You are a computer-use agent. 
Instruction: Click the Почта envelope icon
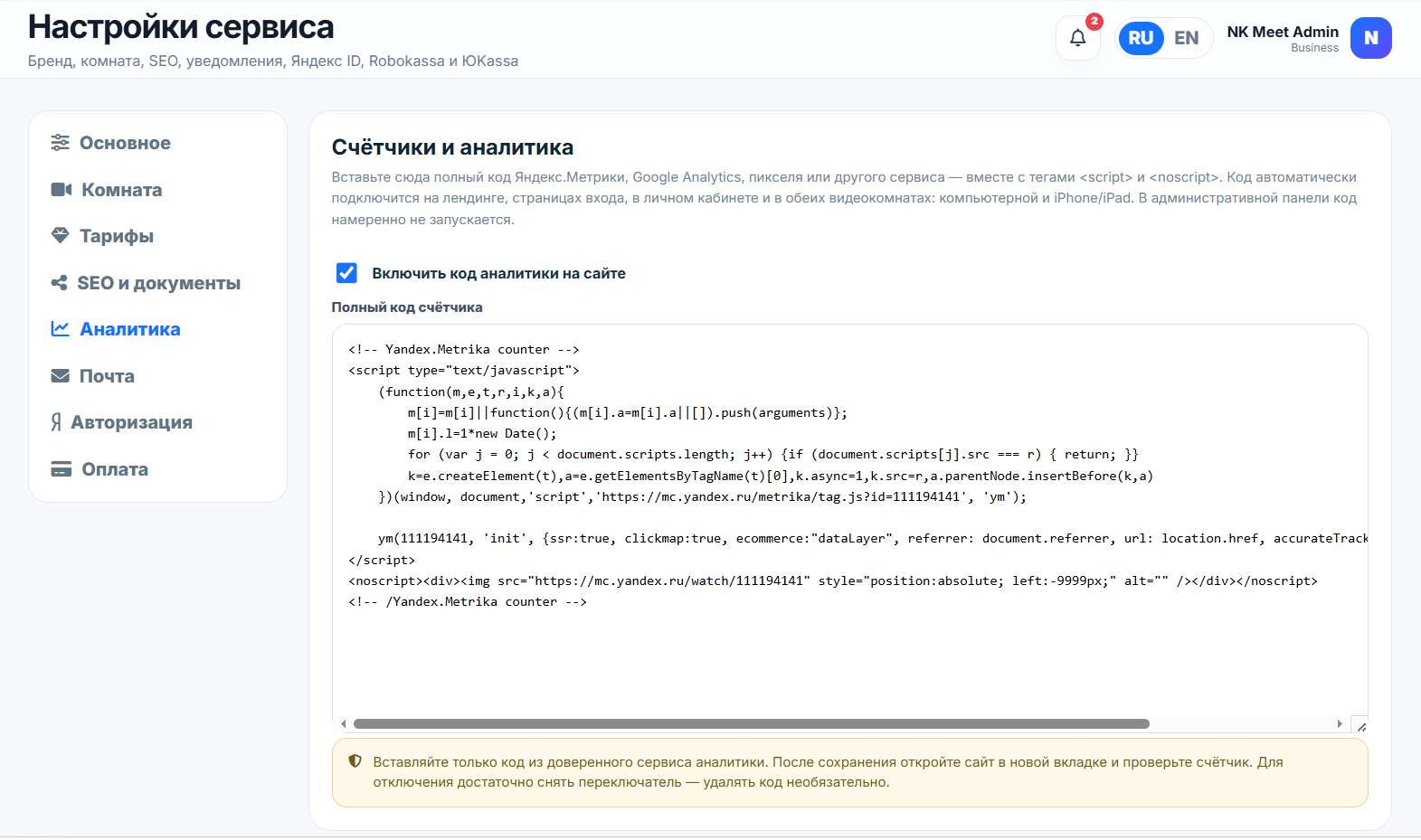click(x=60, y=376)
